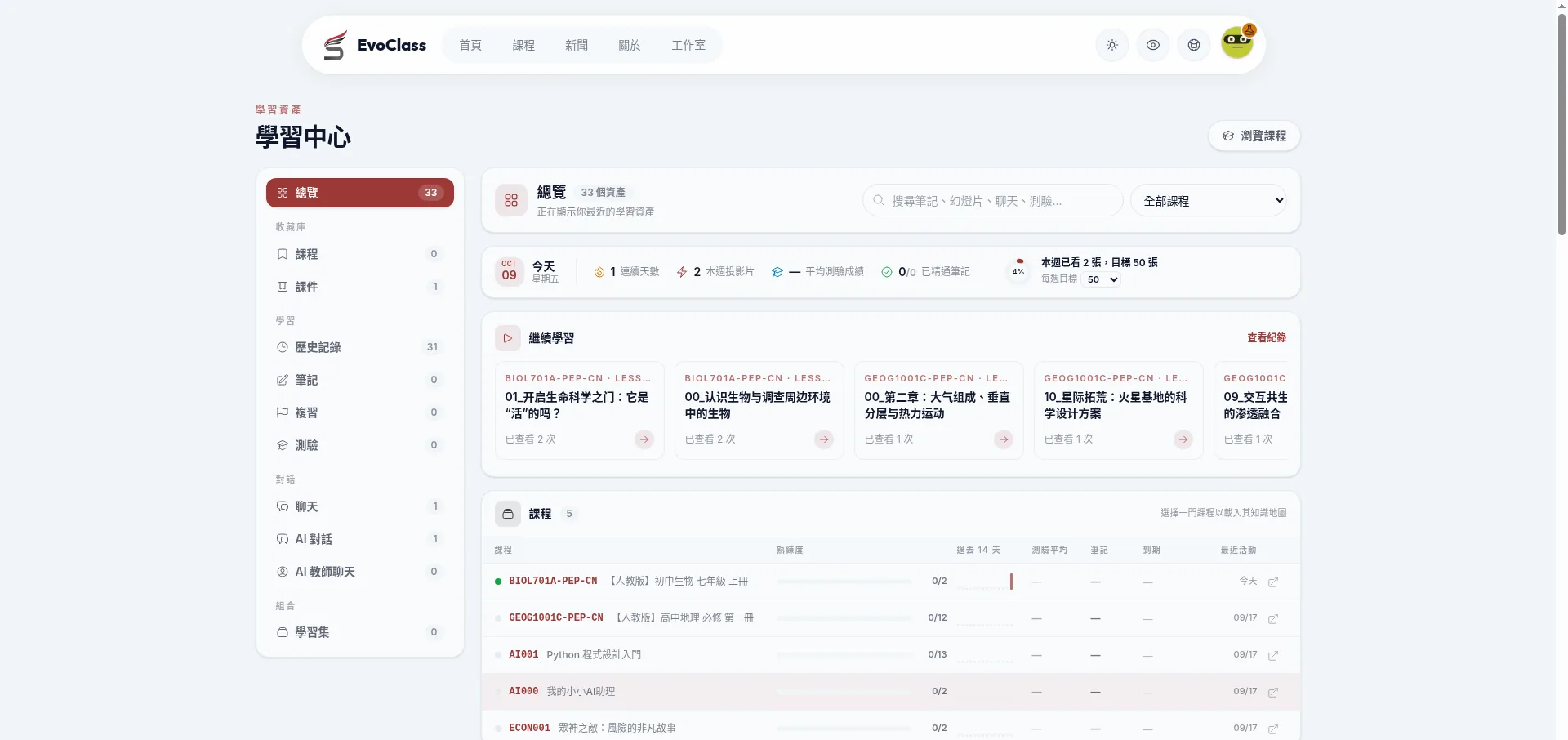
Task: Select 新聞 in the top navigation
Action: pyautogui.click(x=577, y=45)
